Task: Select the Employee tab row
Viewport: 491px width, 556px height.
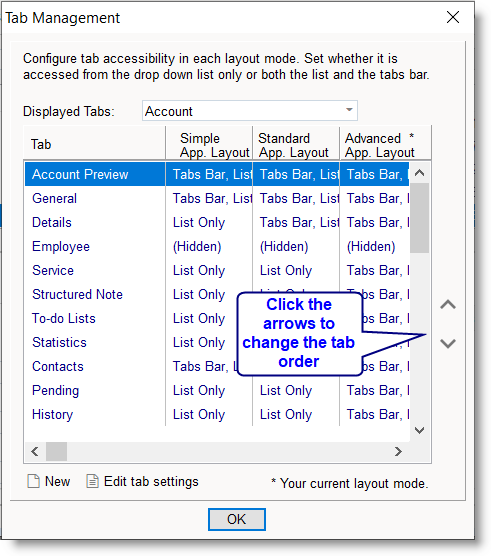Action: point(217,246)
